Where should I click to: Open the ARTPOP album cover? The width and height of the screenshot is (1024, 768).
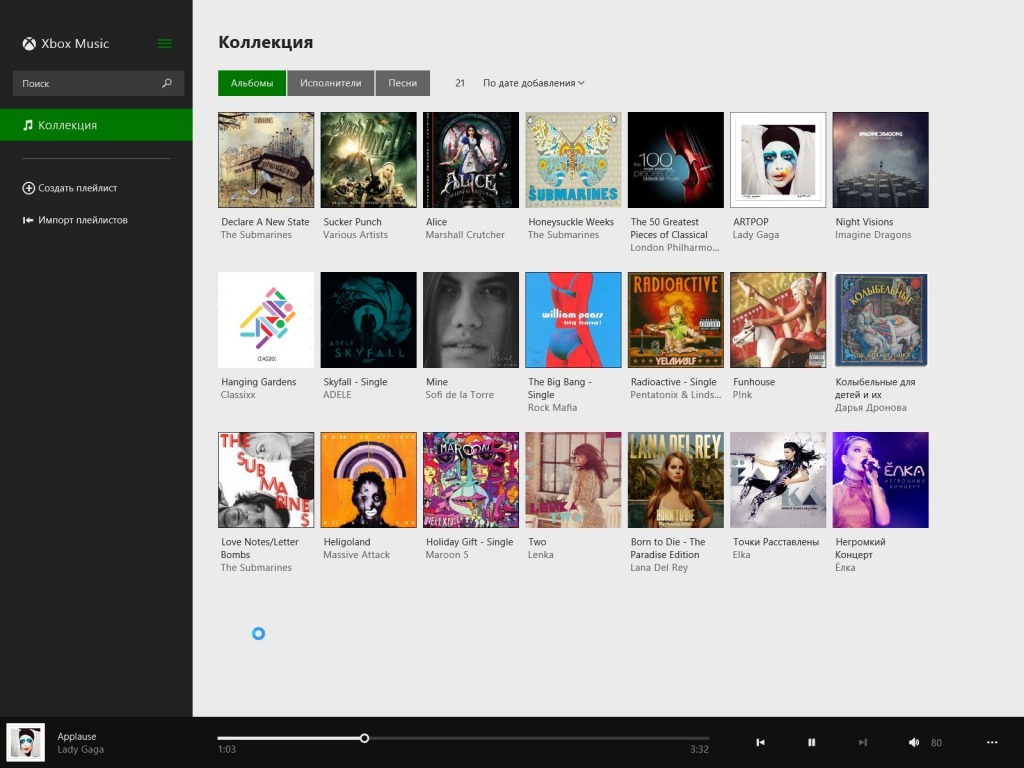click(778, 160)
